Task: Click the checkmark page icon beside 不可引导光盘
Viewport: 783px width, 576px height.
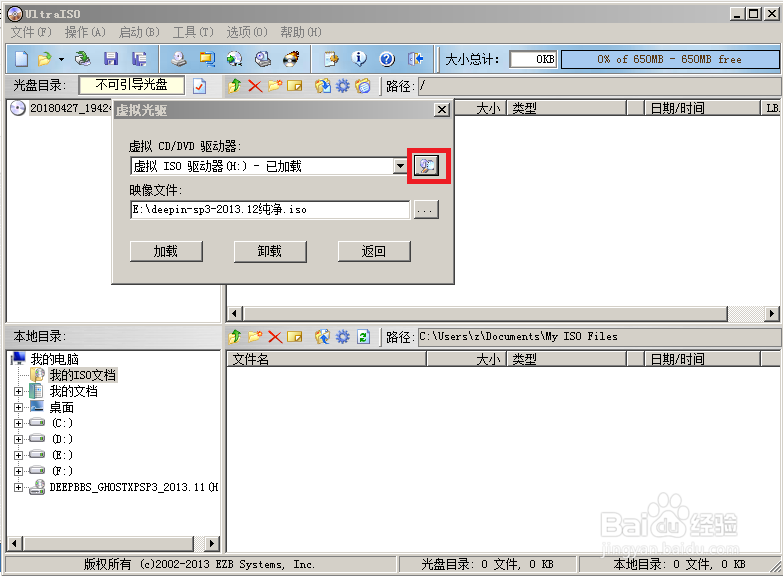Action: pyautogui.click(x=200, y=86)
